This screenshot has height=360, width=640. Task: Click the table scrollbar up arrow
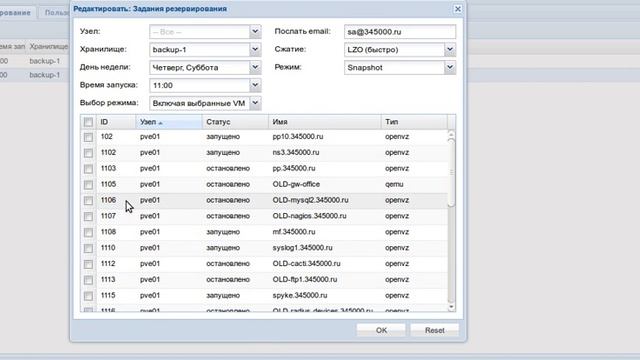451,134
